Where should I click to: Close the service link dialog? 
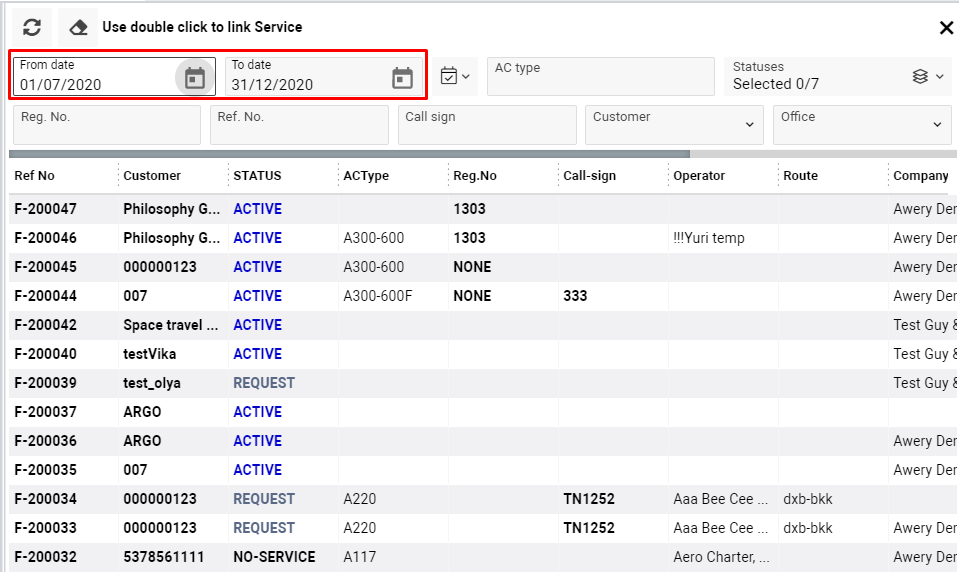point(946,28)
